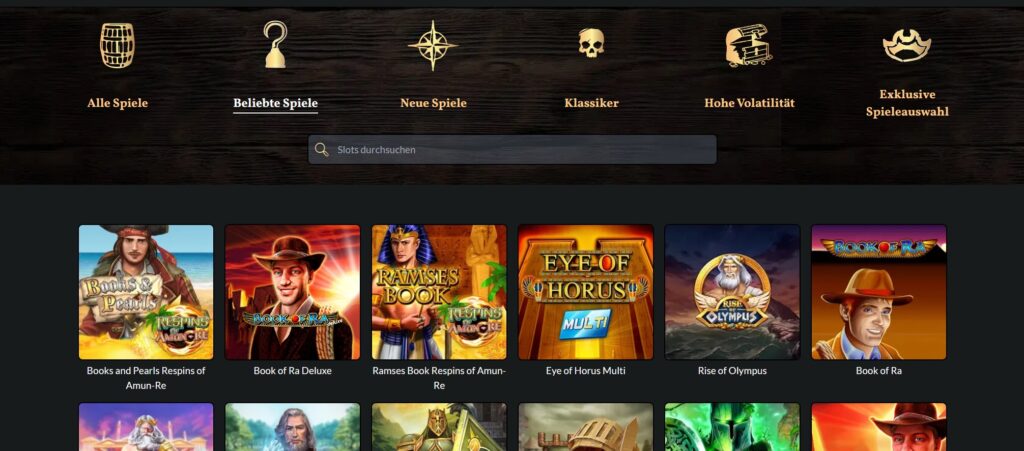Click the pirate hook icon
Viewport: 1024px width, 451px height.
275,44
